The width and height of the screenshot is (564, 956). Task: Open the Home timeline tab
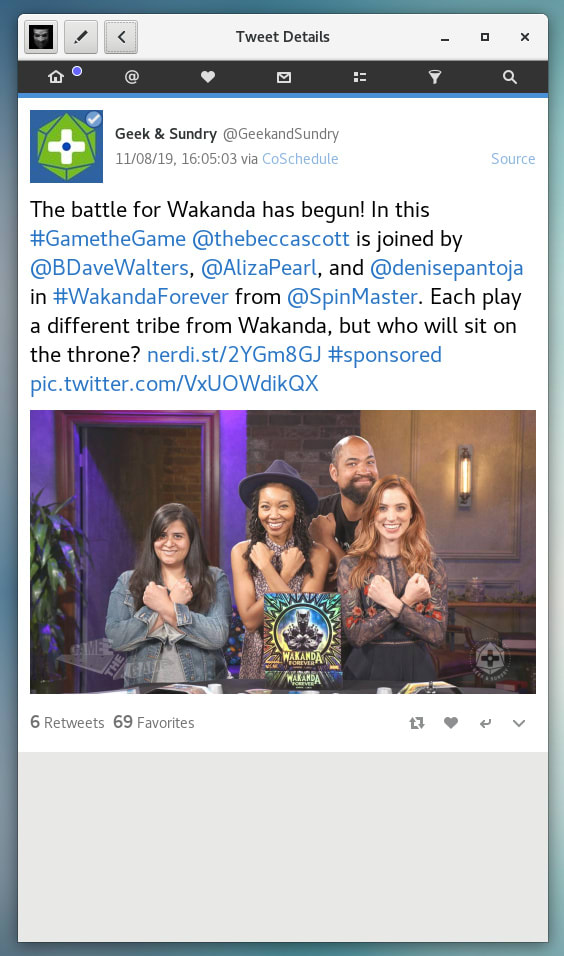[56, 77]
